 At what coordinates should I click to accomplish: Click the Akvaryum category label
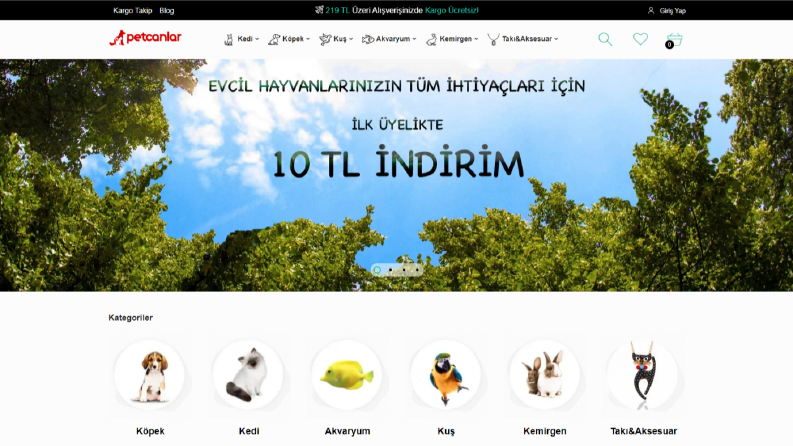click(347, 431)
